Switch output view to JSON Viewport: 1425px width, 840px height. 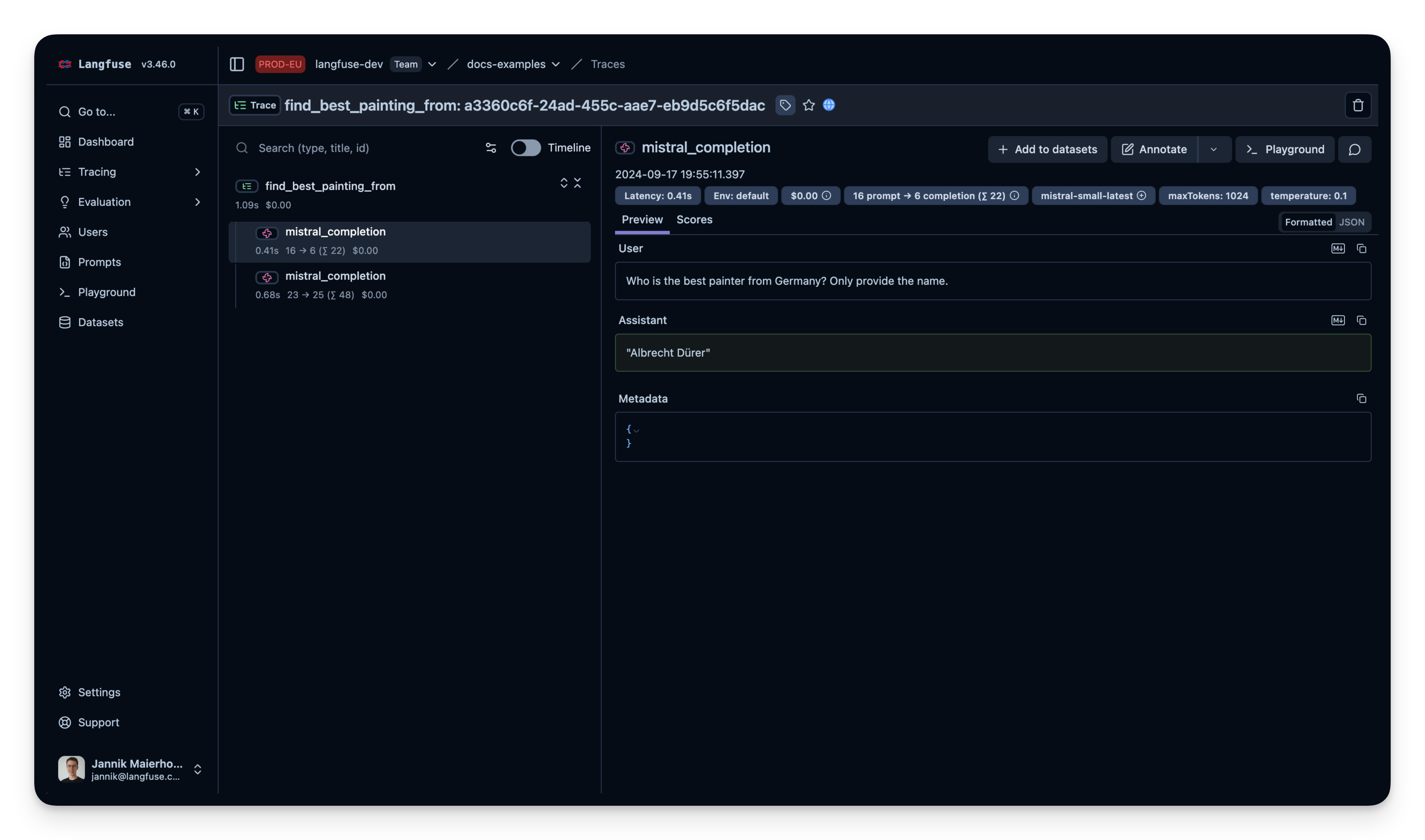(1351, 223)
